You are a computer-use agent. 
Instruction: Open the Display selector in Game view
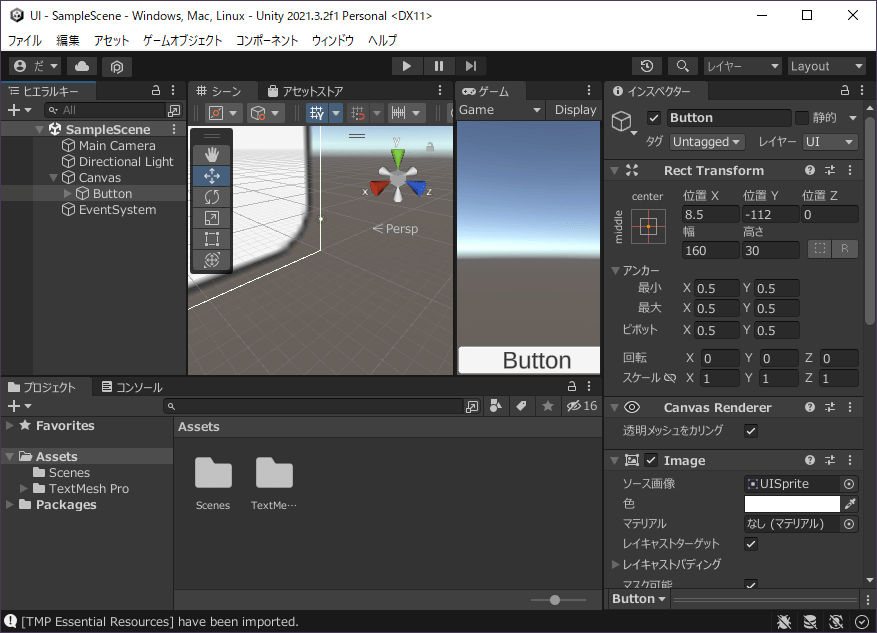(x=574, y=110)
